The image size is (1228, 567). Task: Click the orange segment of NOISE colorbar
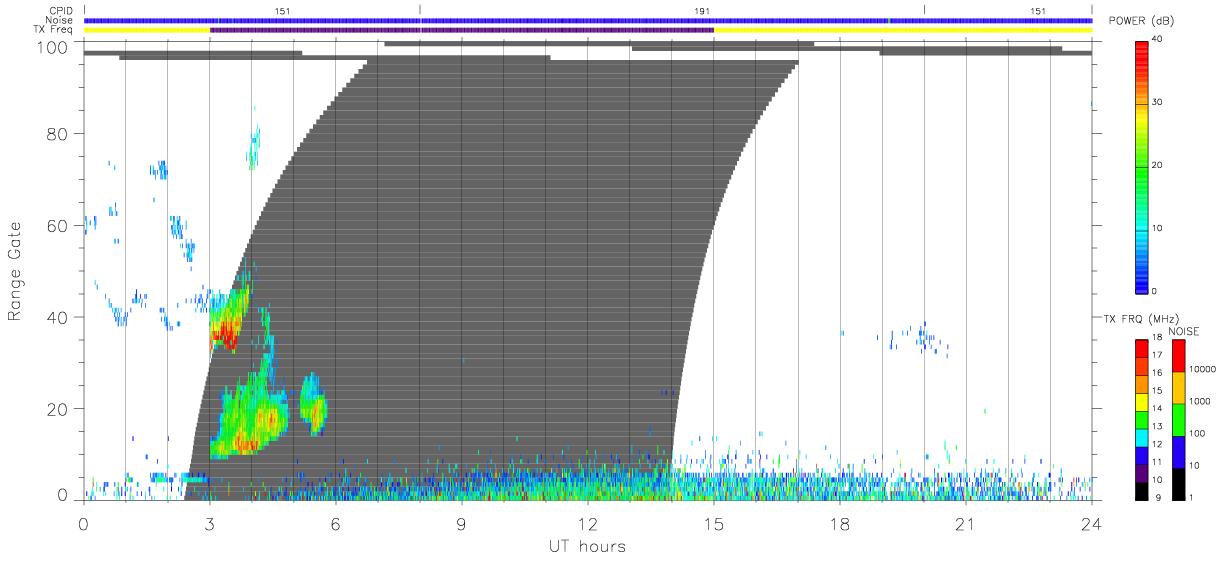coord(1177,388)
